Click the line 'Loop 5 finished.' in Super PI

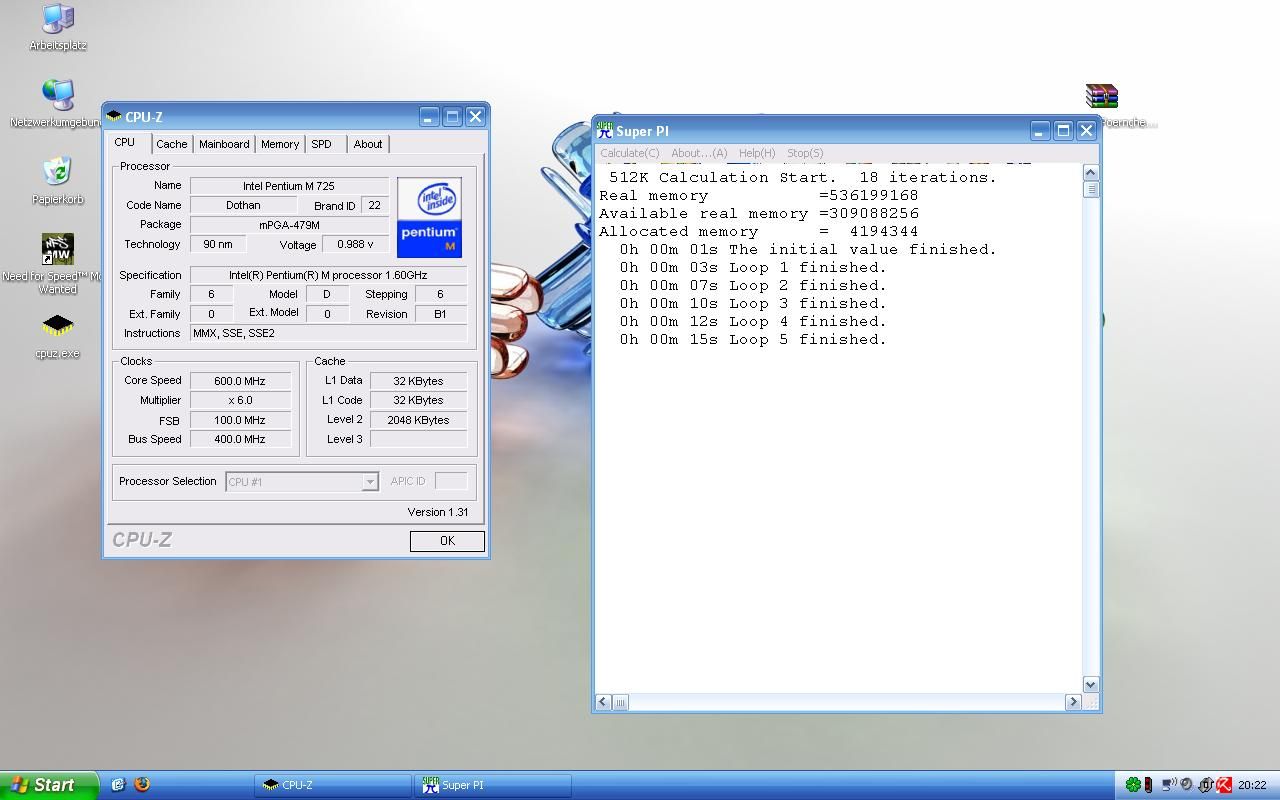point(753,340)
